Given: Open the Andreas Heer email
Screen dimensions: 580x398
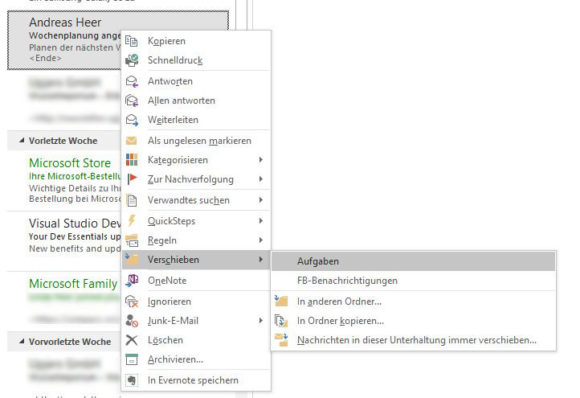Looking at the screenshot, I should point(65,40).
